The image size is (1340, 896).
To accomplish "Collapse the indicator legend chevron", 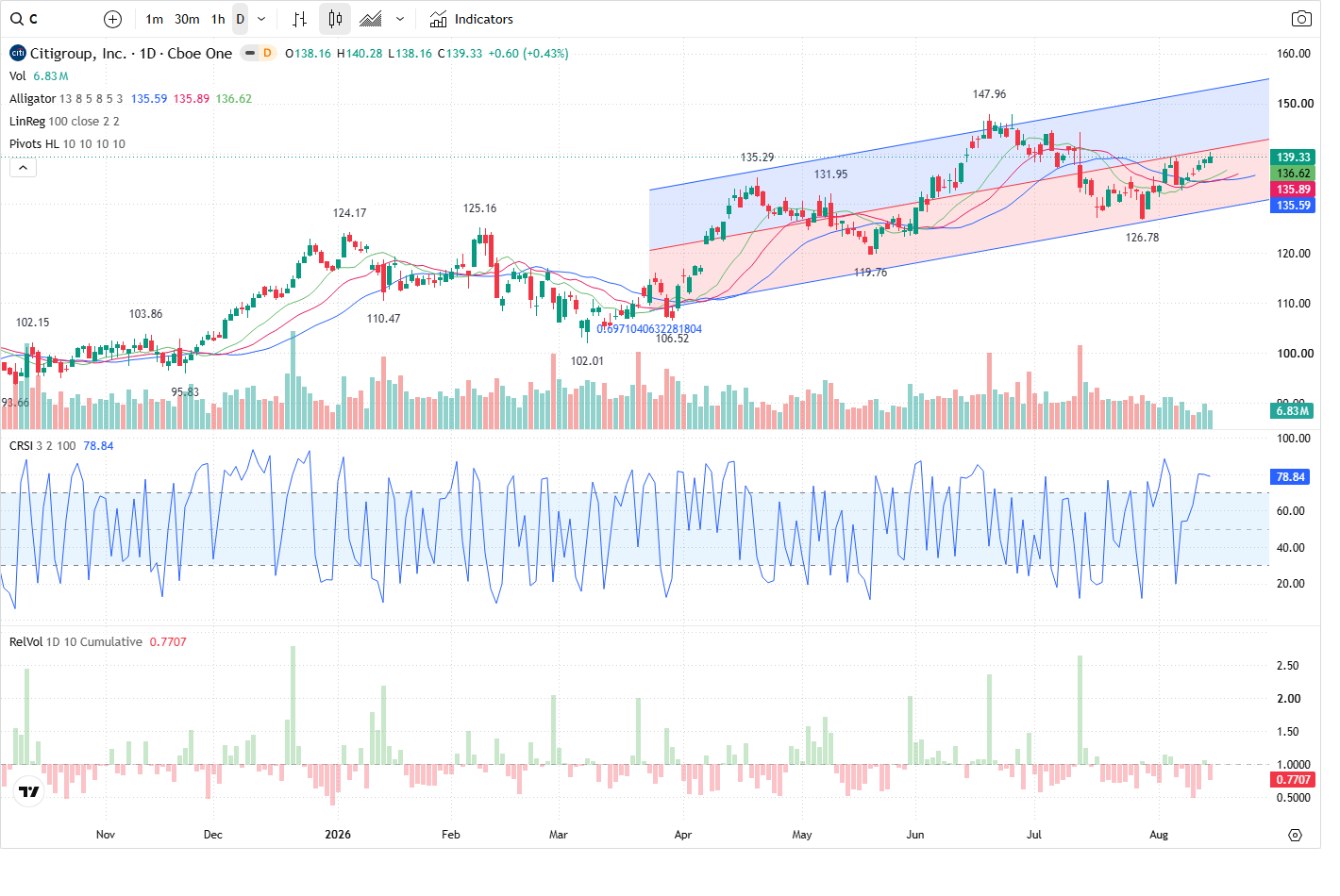I will pos(23,167).
